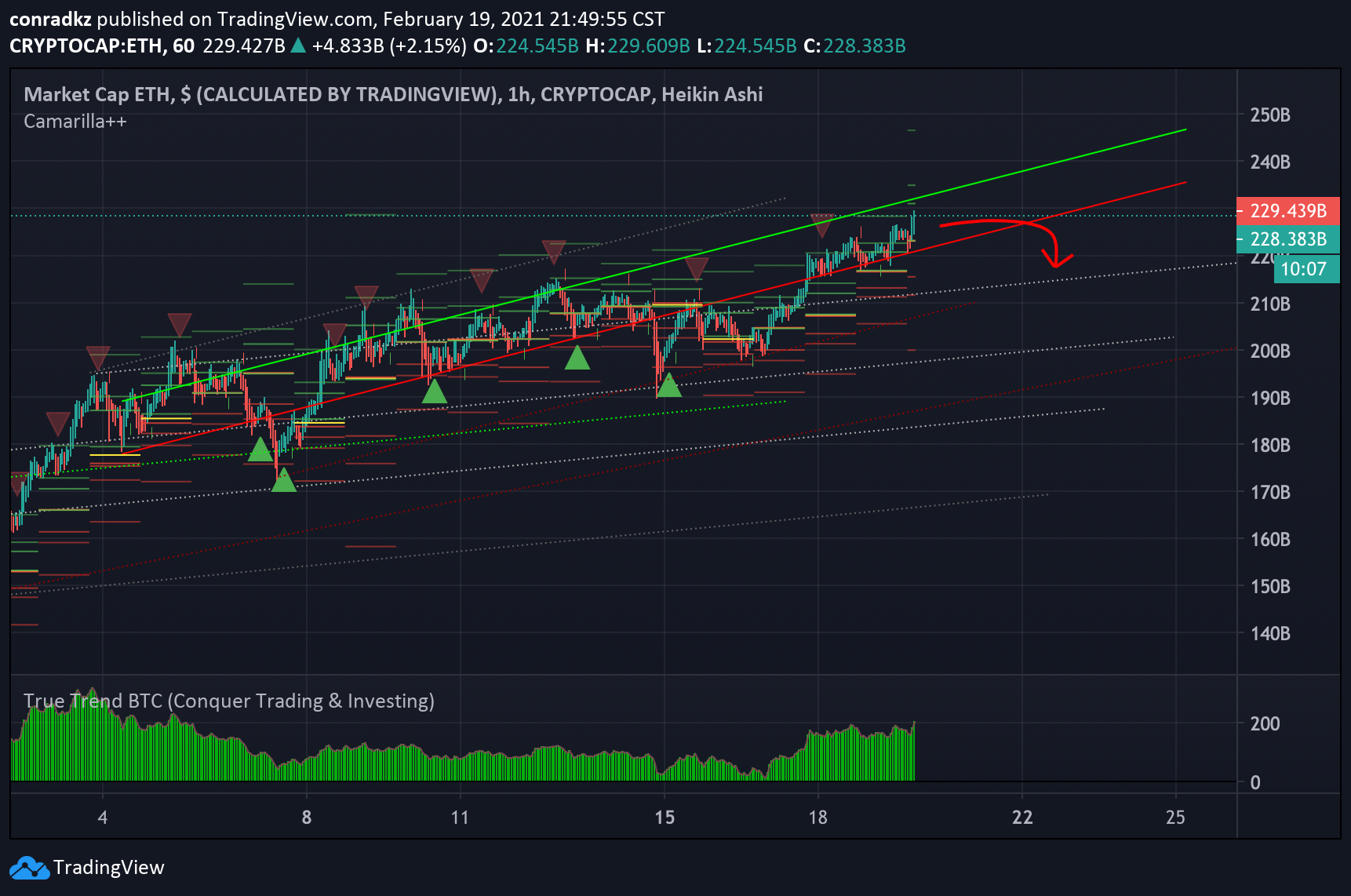Click the date label 22 on time axis
The height and width of the screenshot is (896, 1351).
(x=1022, y=818)
